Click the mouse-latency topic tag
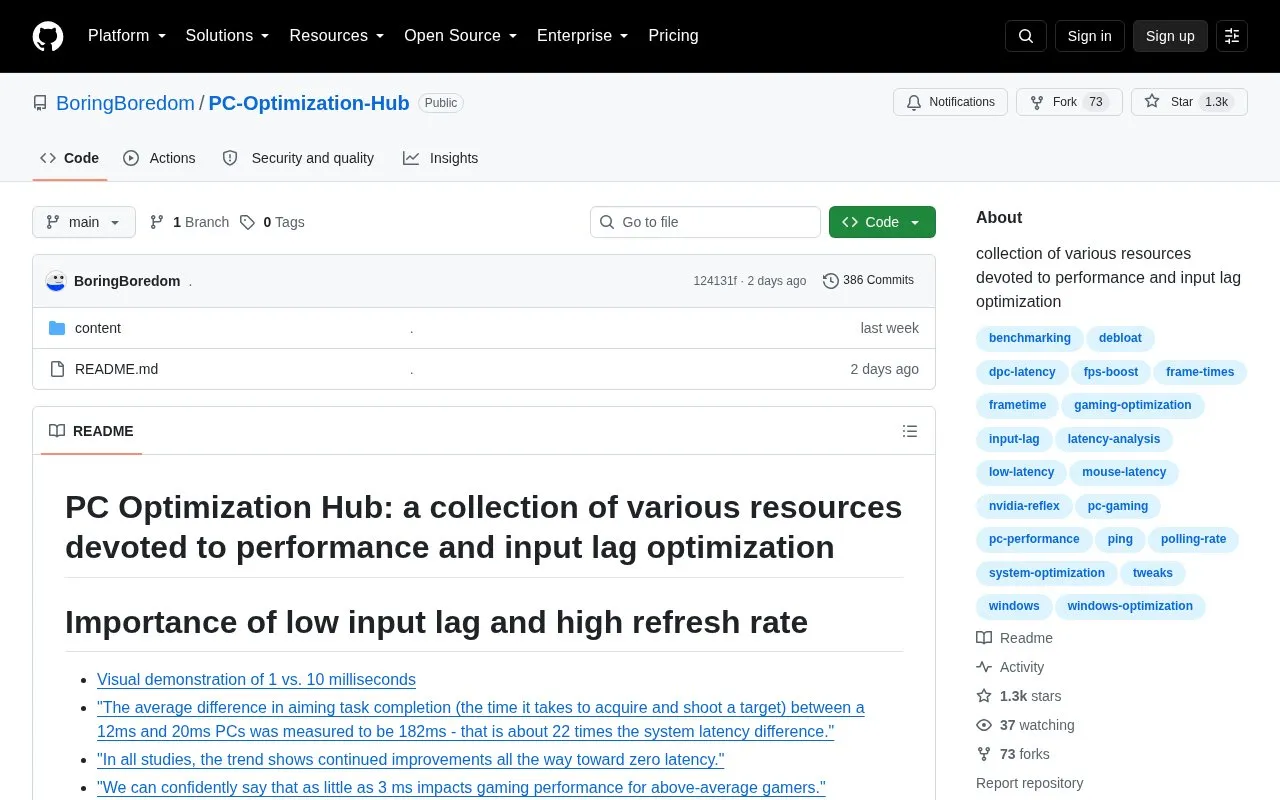 coord(1124,472)
